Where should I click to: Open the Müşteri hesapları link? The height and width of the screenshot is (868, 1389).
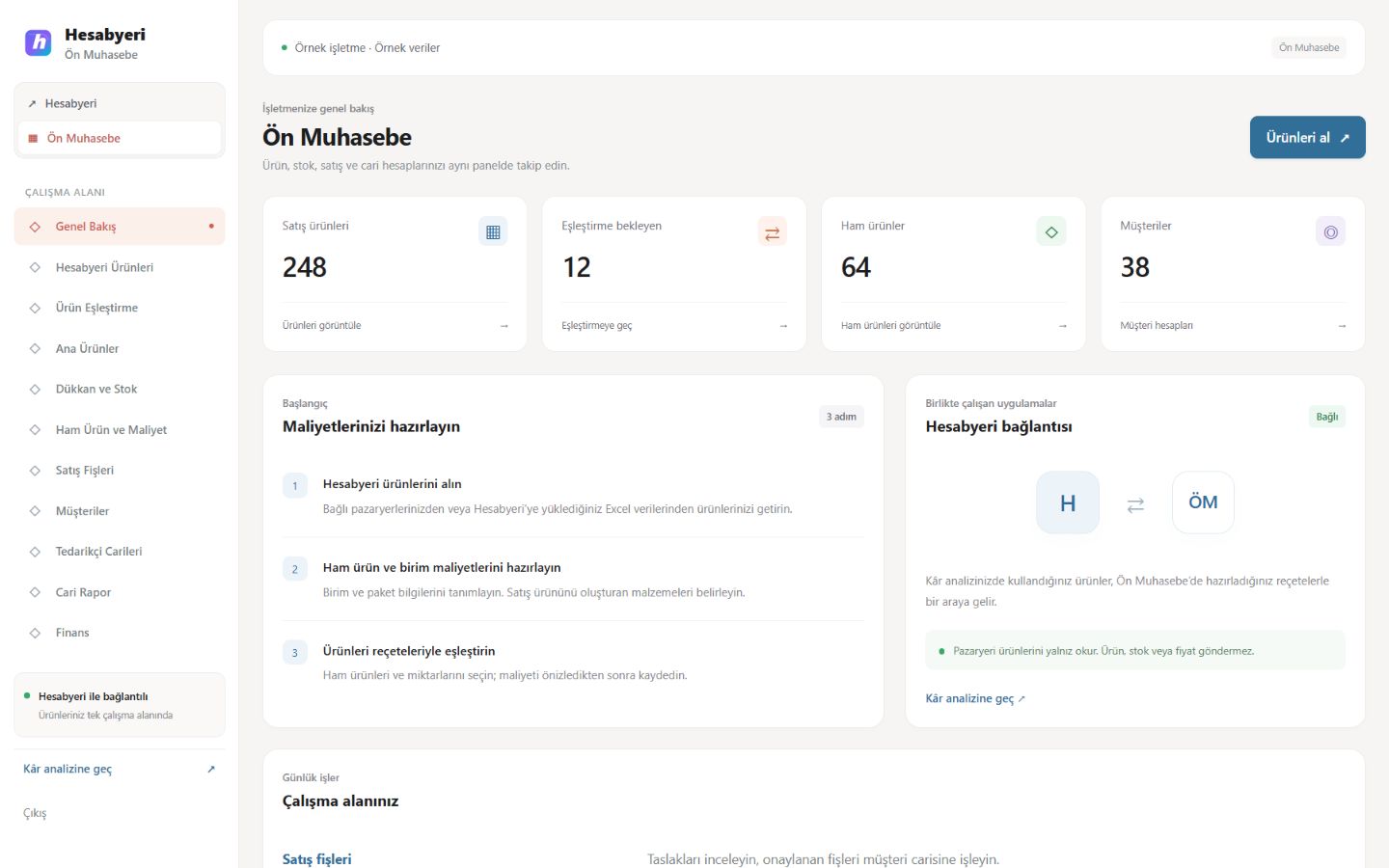tap(1157, 326)
